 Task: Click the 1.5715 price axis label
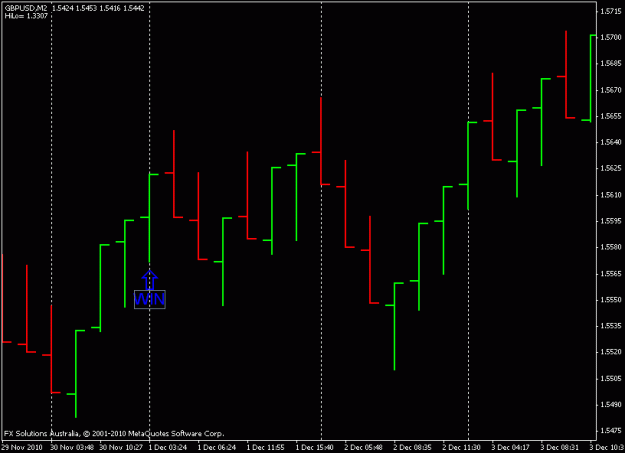coord(611,11)
